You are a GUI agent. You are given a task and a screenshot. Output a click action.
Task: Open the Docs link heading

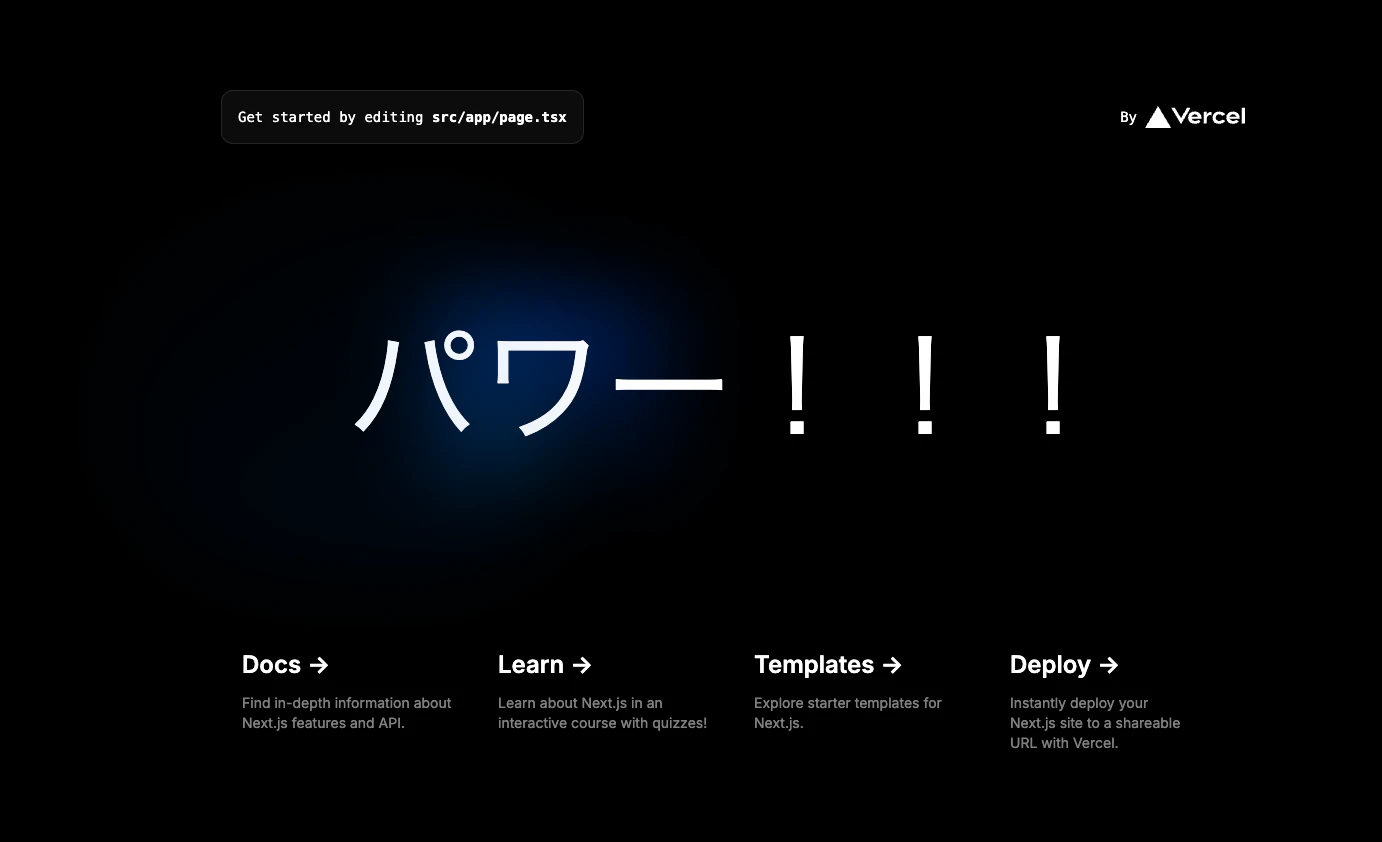pyautogui.click(x=285, y=665)
